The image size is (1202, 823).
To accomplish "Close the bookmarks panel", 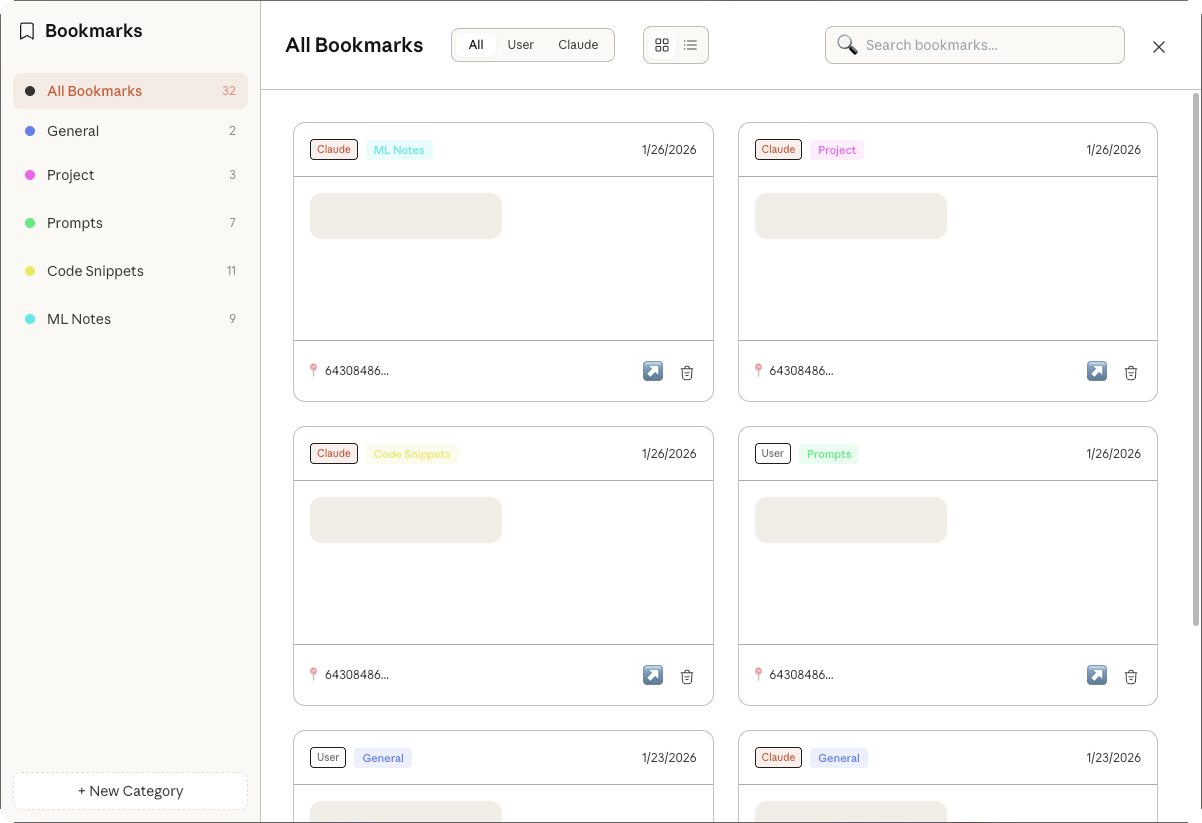I will (x=1159, y=47).
